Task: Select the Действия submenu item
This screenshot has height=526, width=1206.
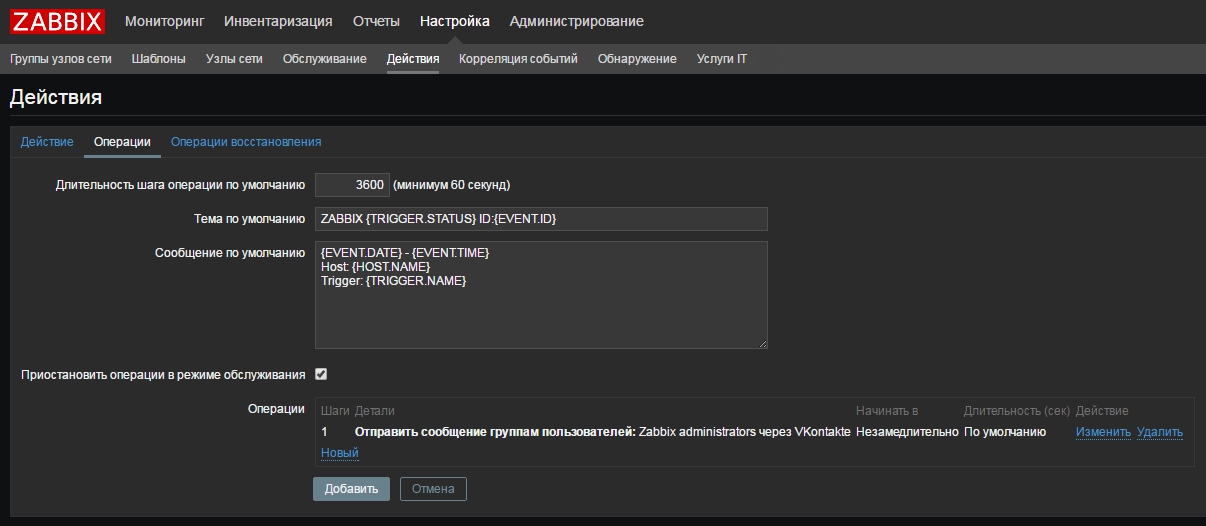Action: [x=413, y=59]
